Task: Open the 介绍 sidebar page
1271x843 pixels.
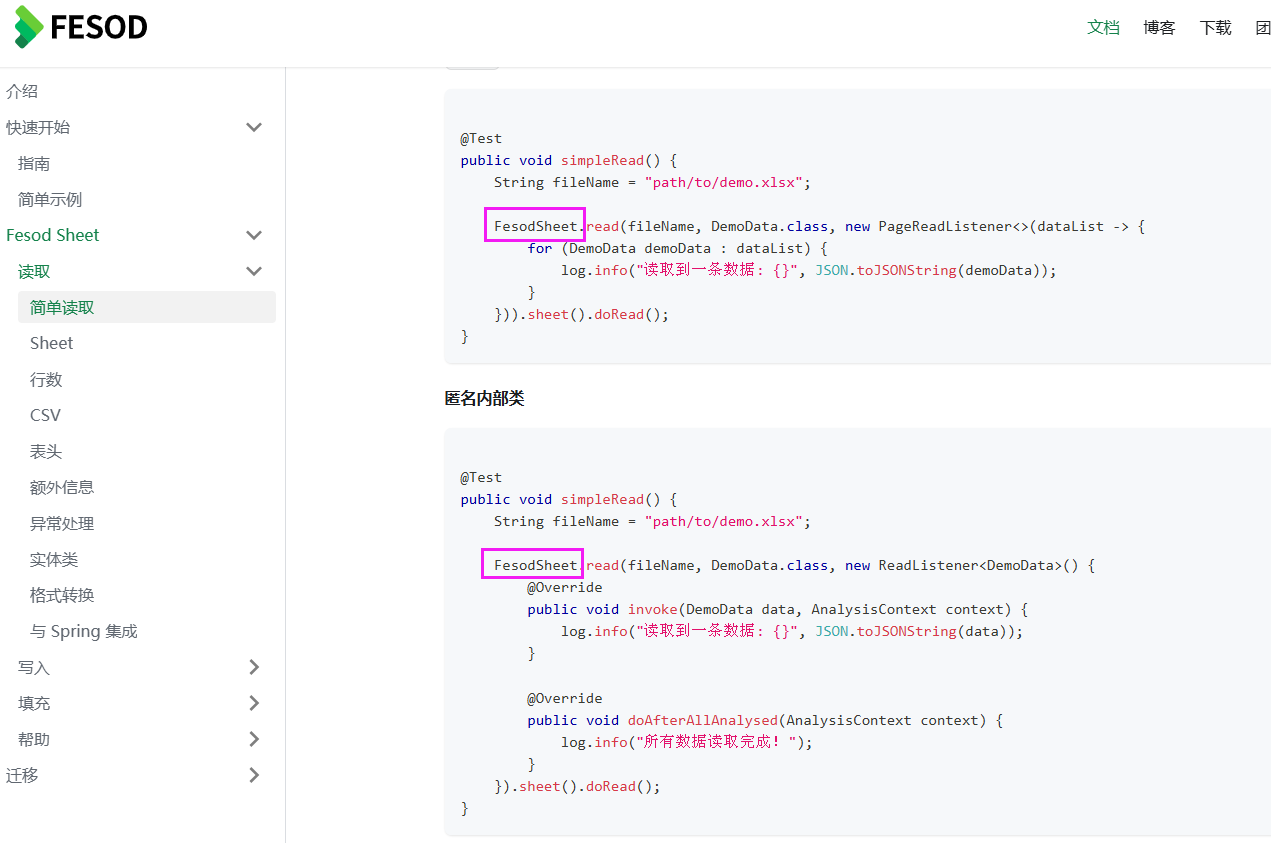Action: click(22, 91)
